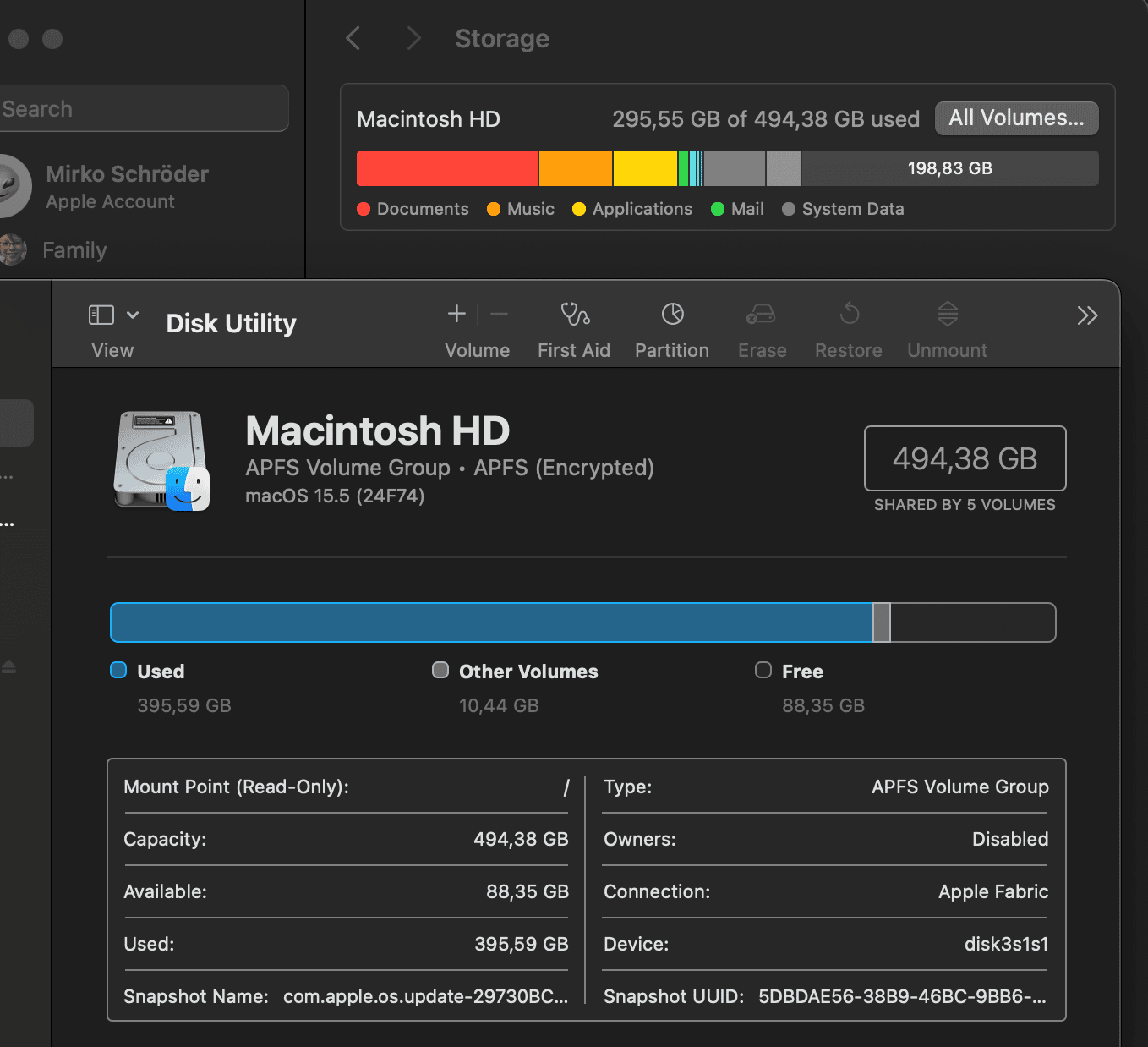Viewport: 1148px width, 1047px height.
Task: Expand toolbar overflow double chevron
Action: click(x=1087, y=315)
